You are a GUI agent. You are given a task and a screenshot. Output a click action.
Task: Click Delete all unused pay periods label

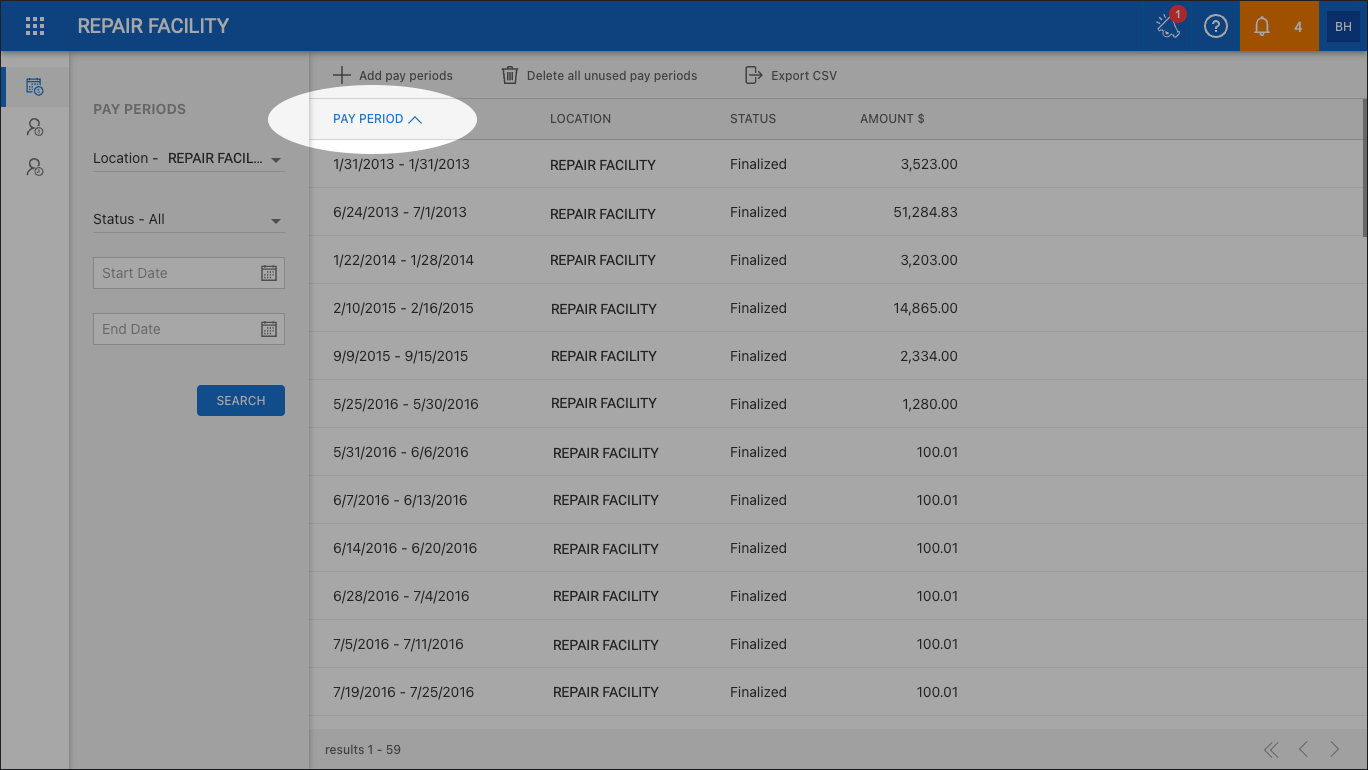612,76
